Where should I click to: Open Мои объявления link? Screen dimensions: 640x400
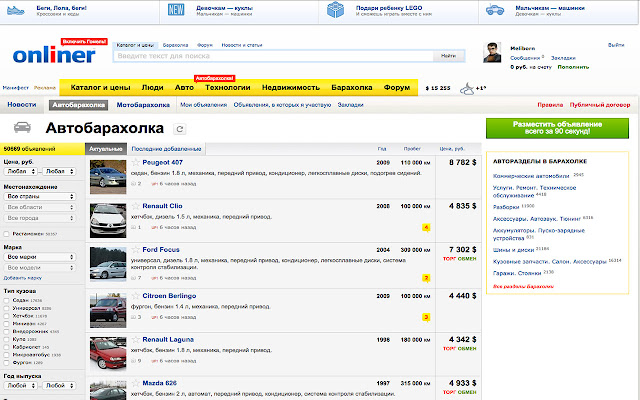point(203,105)
